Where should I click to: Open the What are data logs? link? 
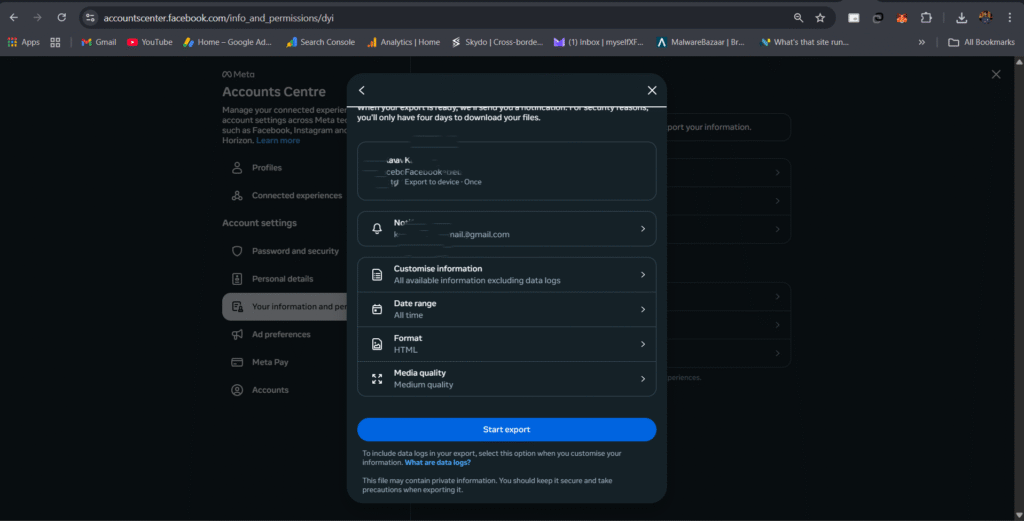438,462
